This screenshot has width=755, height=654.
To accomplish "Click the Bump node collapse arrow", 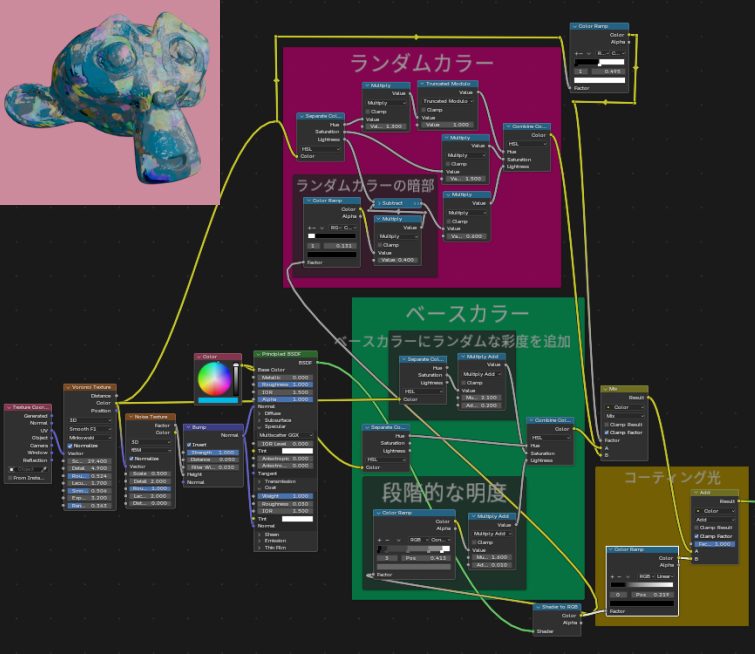I will pos(188,427).
